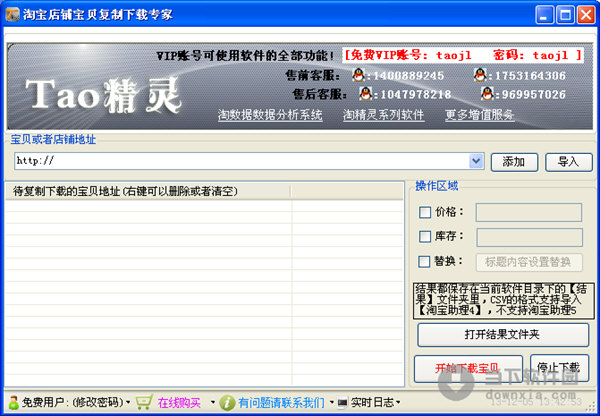The width and height of the screenshot is (600, 416).
Task: Click the 待复制下载的宝贝地址 column header
Action: (148, 191)
